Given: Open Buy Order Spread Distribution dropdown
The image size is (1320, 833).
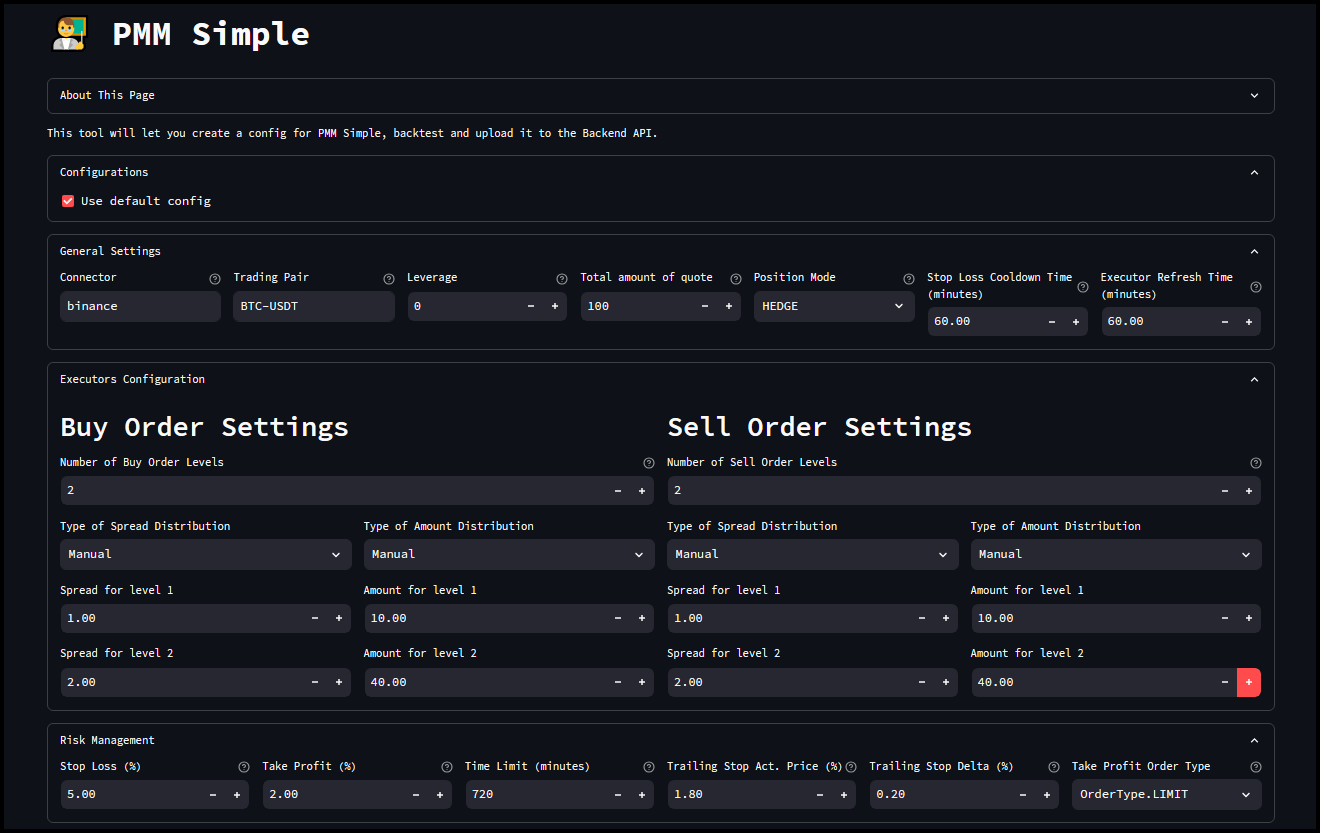Looking at the screenshot, I should point(205,554).
